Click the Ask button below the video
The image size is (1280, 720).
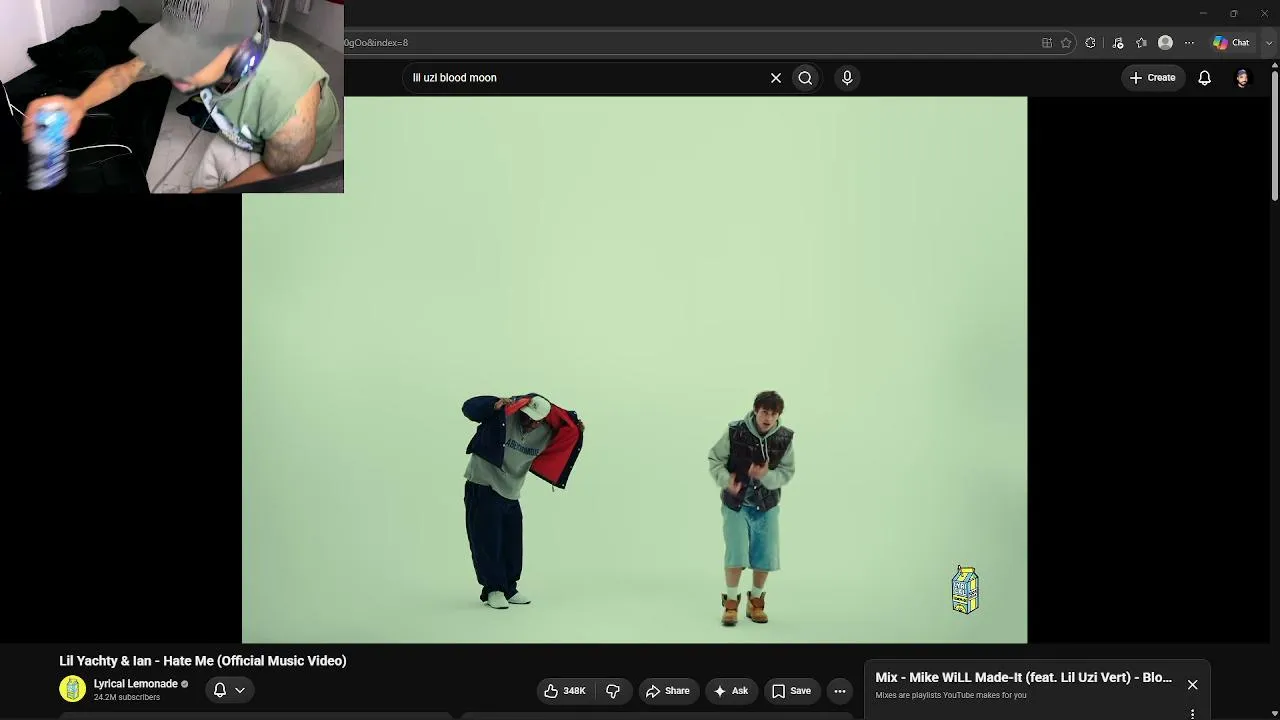730,691
